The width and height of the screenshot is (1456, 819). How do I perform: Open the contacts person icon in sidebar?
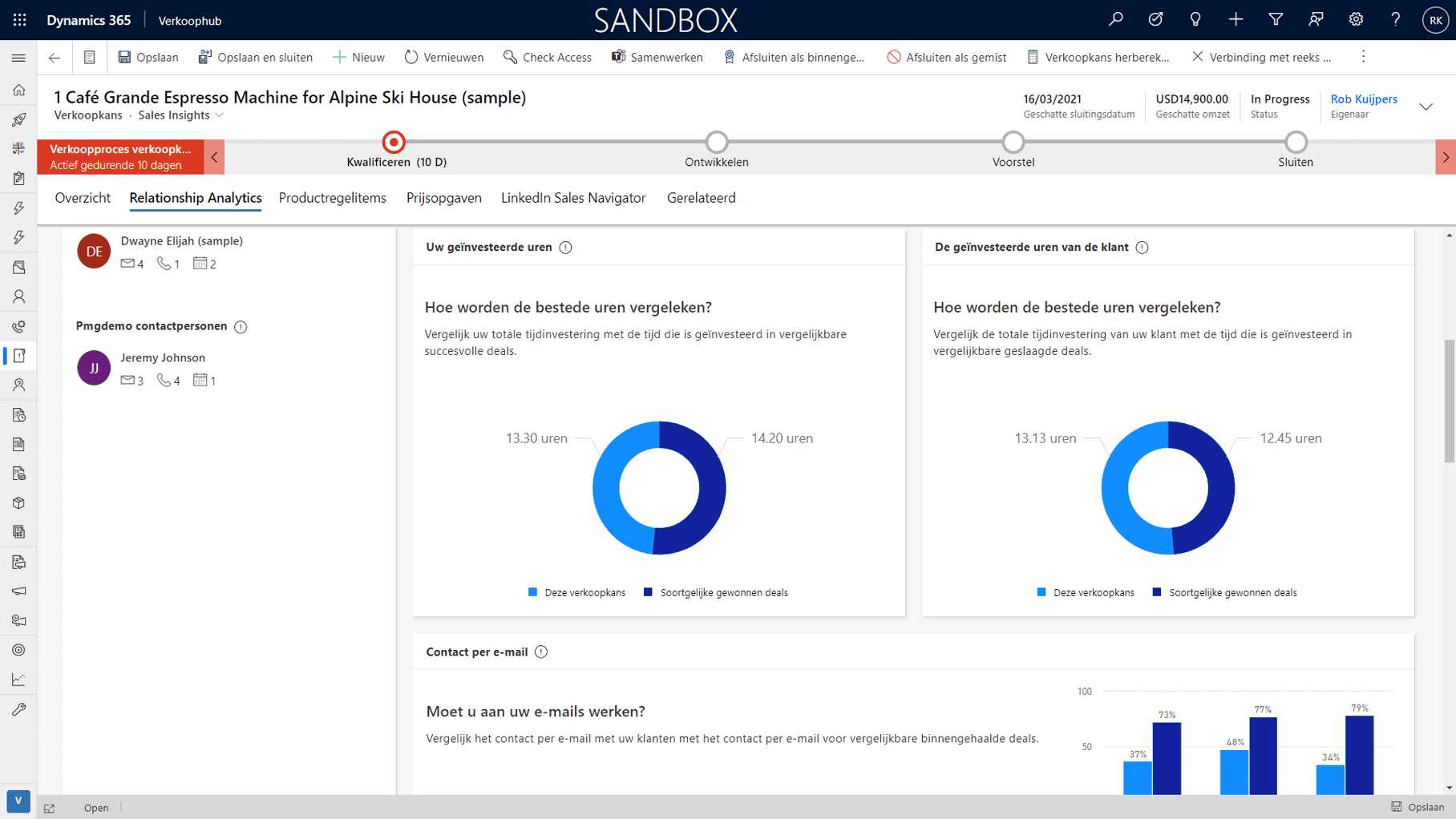click(x=19, y=297)
